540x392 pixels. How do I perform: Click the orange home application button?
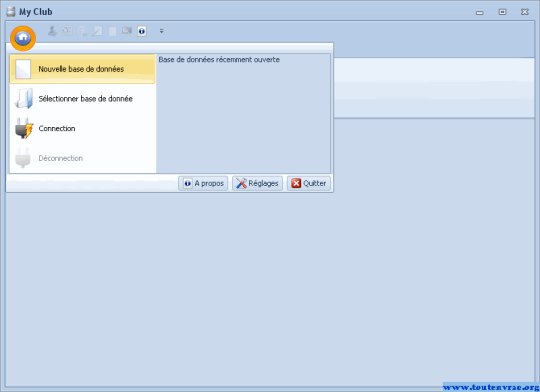(x=23, y=38)
